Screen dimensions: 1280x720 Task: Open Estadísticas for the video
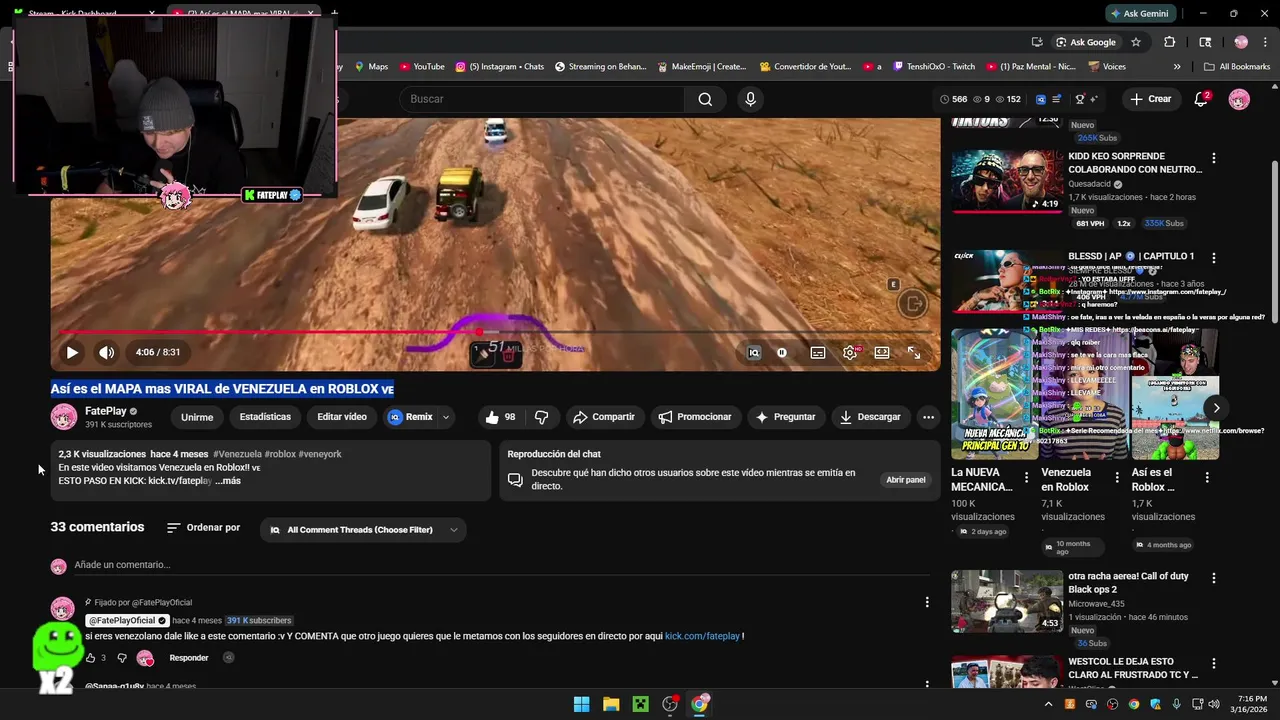[265, 417]
